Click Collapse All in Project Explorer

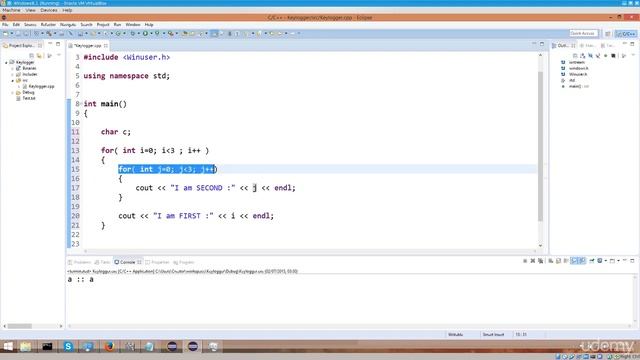pyautogui.click(x=32, y=56)
